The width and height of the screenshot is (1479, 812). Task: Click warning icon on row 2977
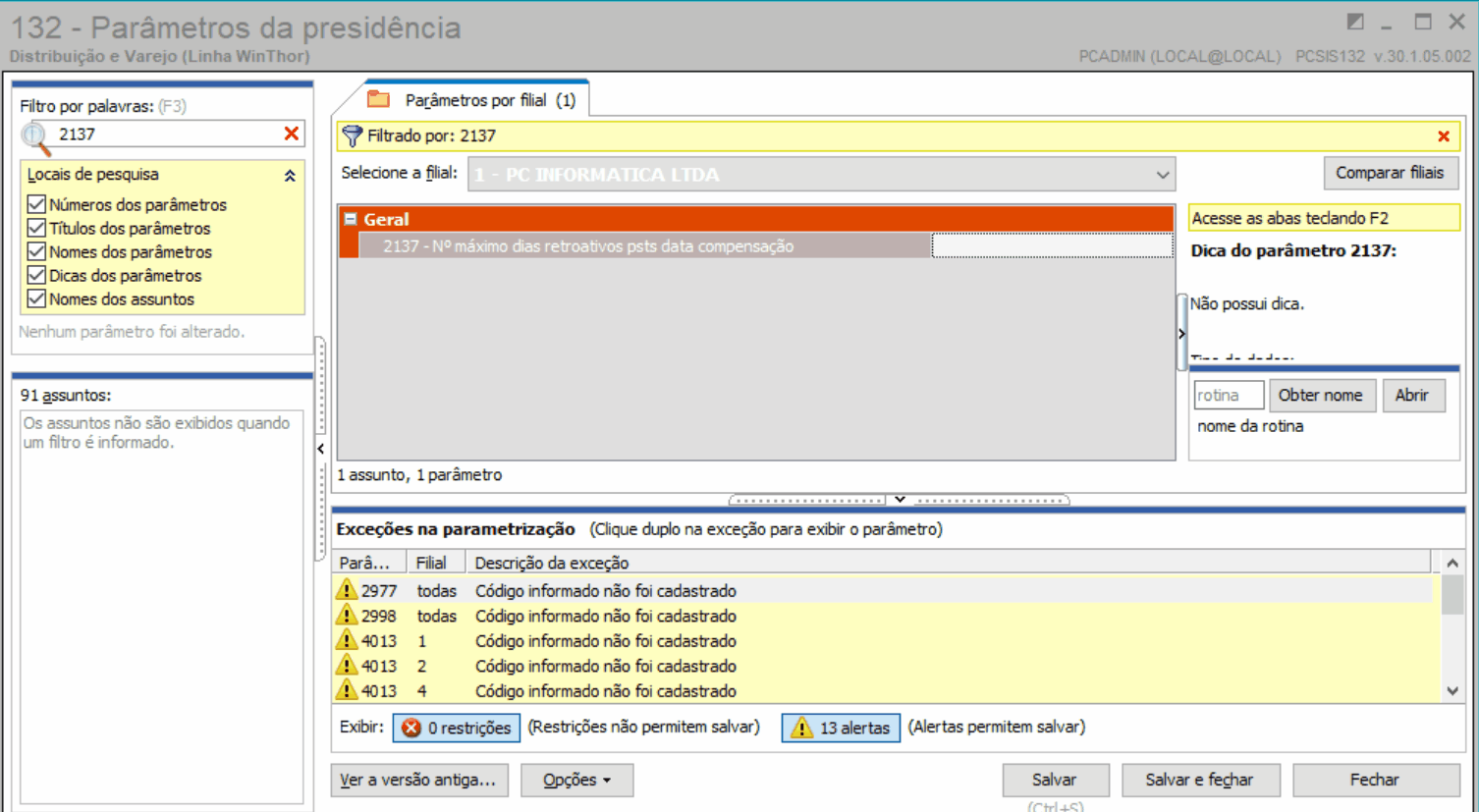(x=347, y=590)
